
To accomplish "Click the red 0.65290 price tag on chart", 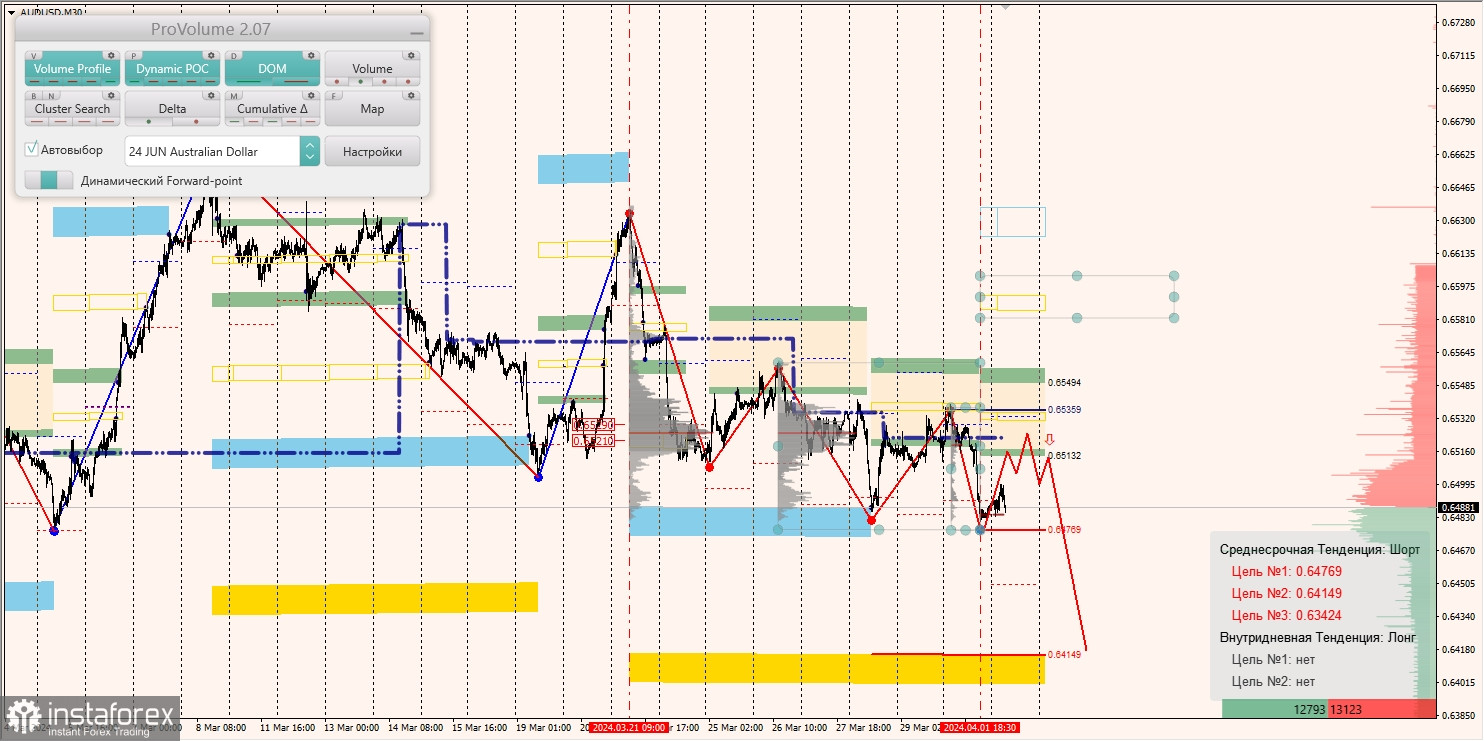I will 592,424.
